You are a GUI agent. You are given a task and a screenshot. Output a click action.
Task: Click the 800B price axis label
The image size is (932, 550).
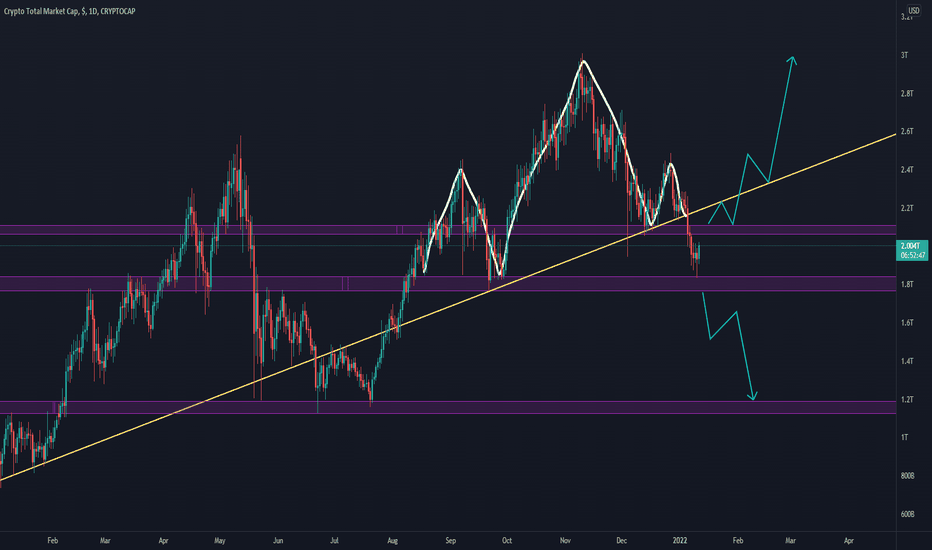(907, 476)
